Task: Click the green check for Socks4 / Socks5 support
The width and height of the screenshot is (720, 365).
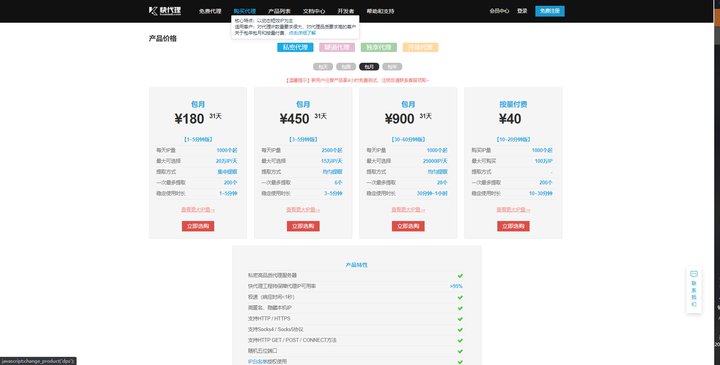Action: [x=460, y=330]
